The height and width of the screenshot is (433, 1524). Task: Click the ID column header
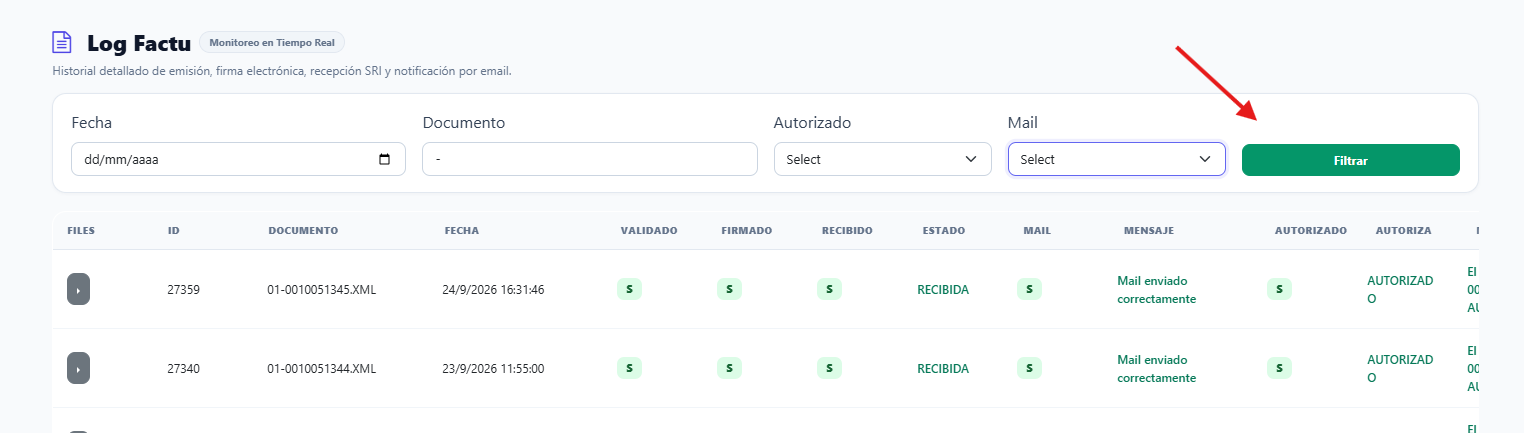point(174,230)
